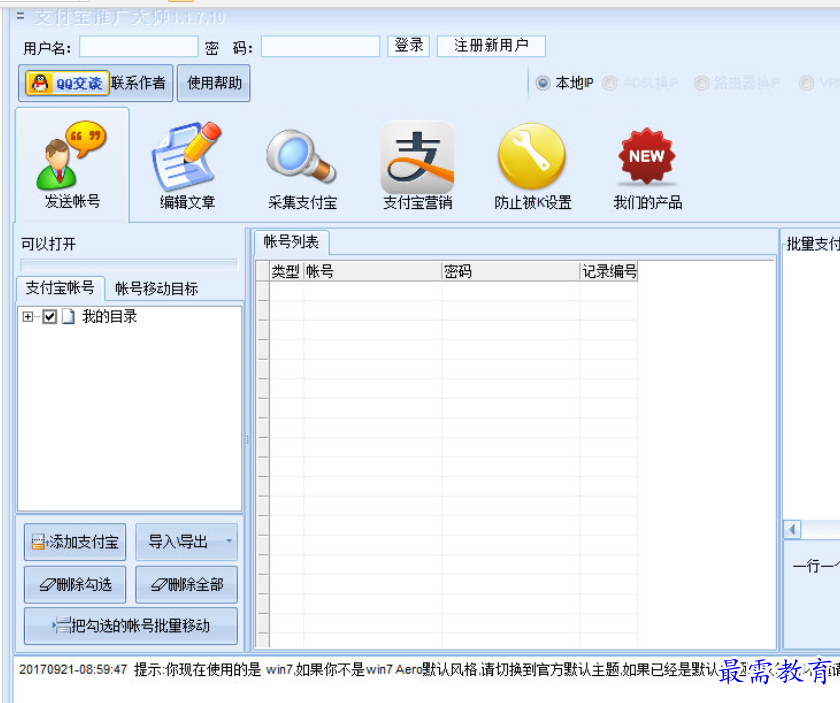This screenshot has width=840, height=703.
Task: Expand the 我的目录 tree node
Action: [27, 317]
